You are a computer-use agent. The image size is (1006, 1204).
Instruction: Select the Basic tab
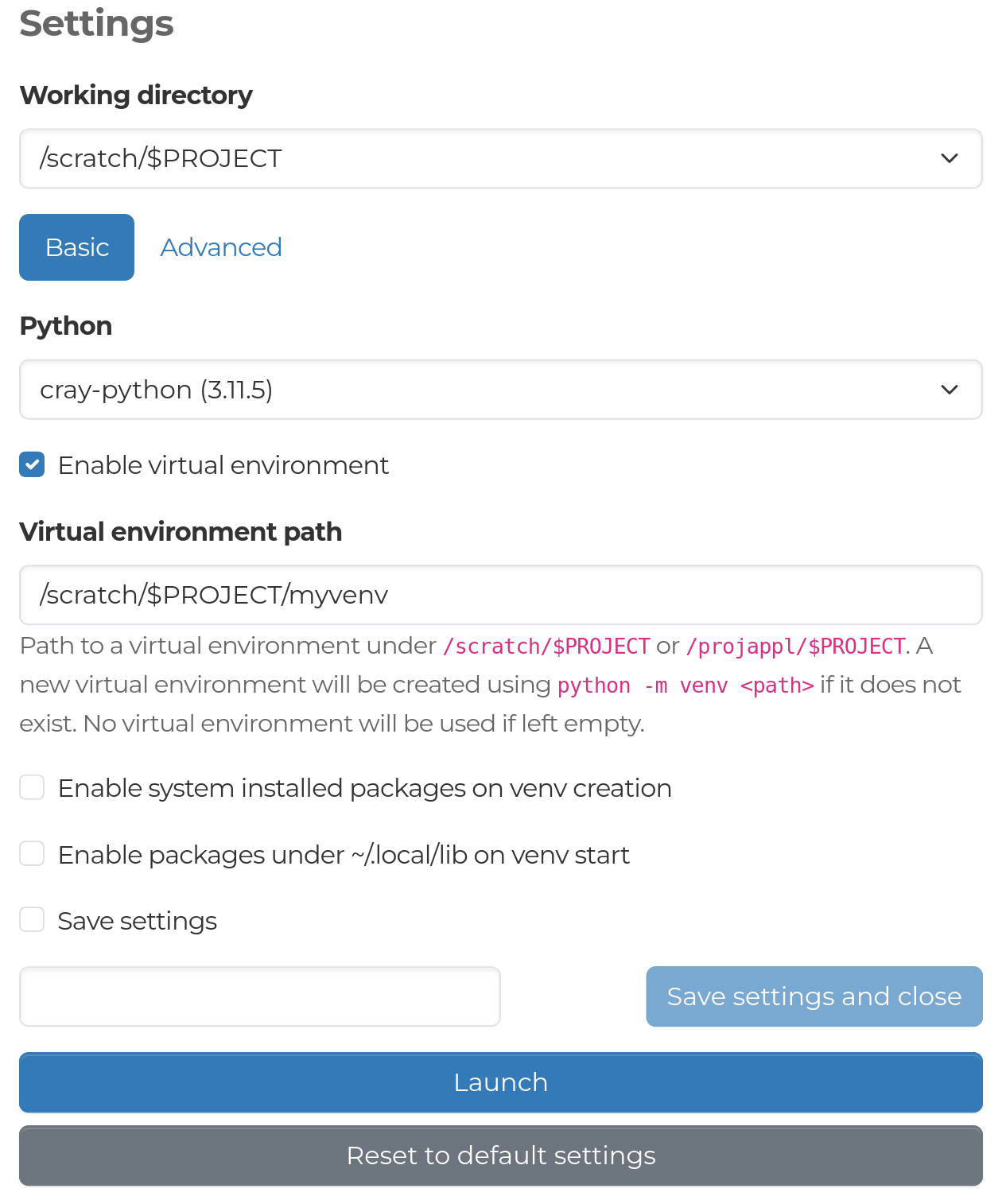click(76, 247)
